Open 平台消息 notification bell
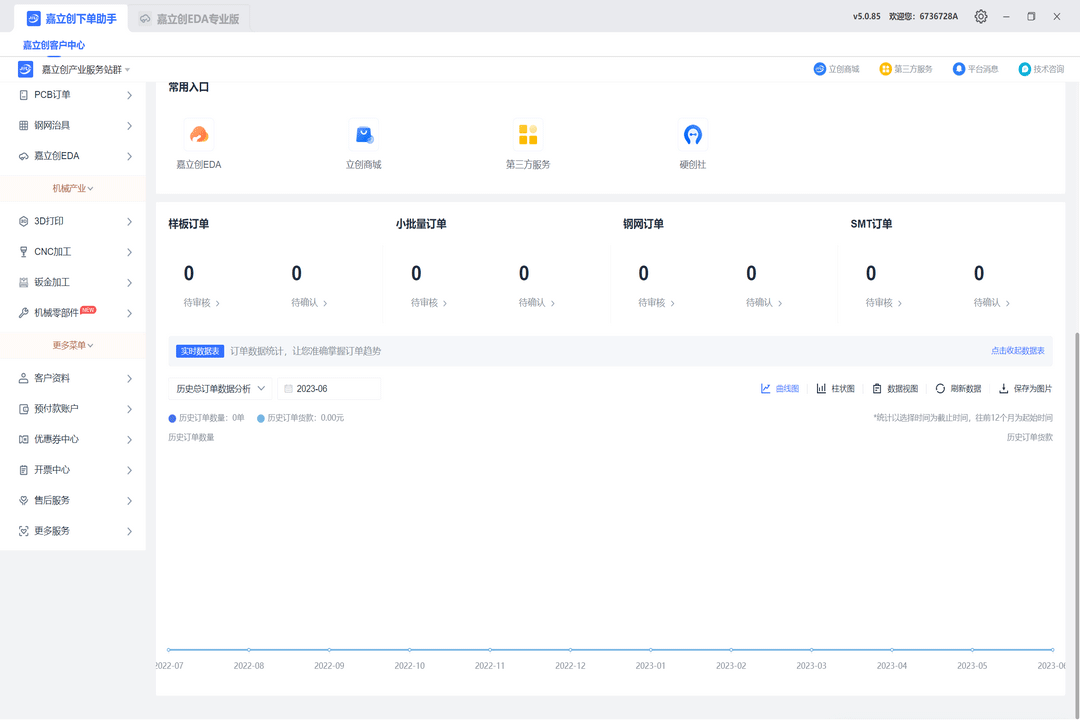The height and width of the screenshot is (720, 1080). point(959,69)
